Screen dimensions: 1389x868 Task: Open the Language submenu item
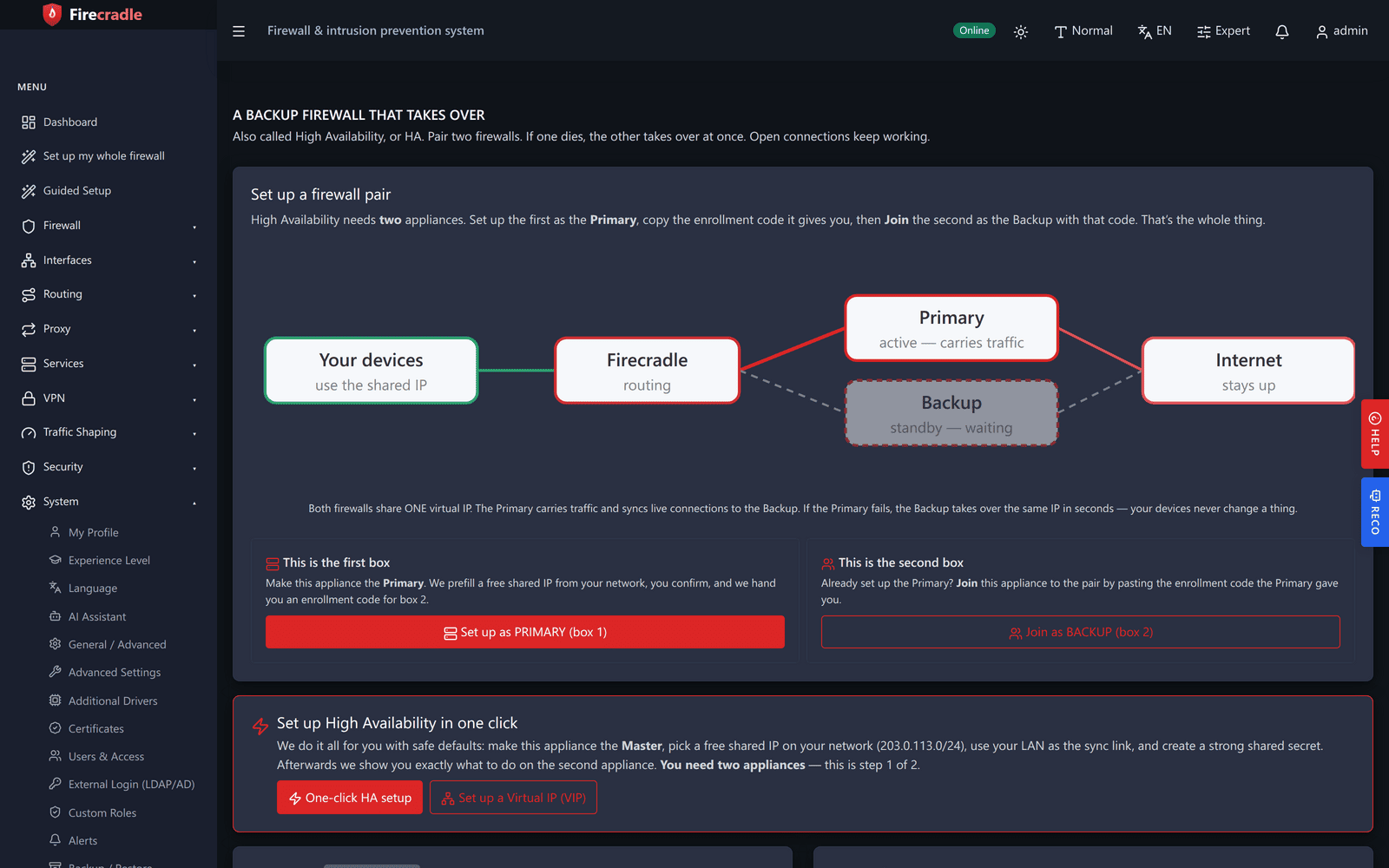point(93,589)
